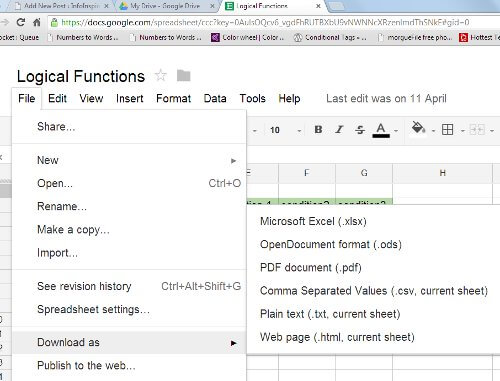Click the Logical Functions document title
Viewport: 500px width, 381px height.
pos(81,76)
